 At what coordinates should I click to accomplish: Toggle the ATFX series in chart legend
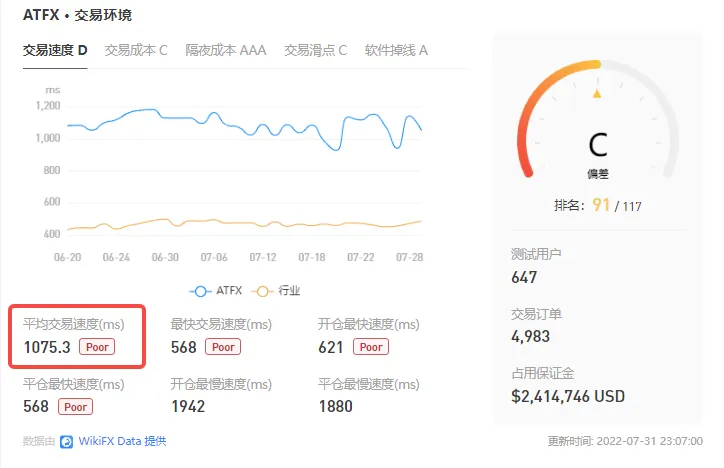click(x=216, y=291)
